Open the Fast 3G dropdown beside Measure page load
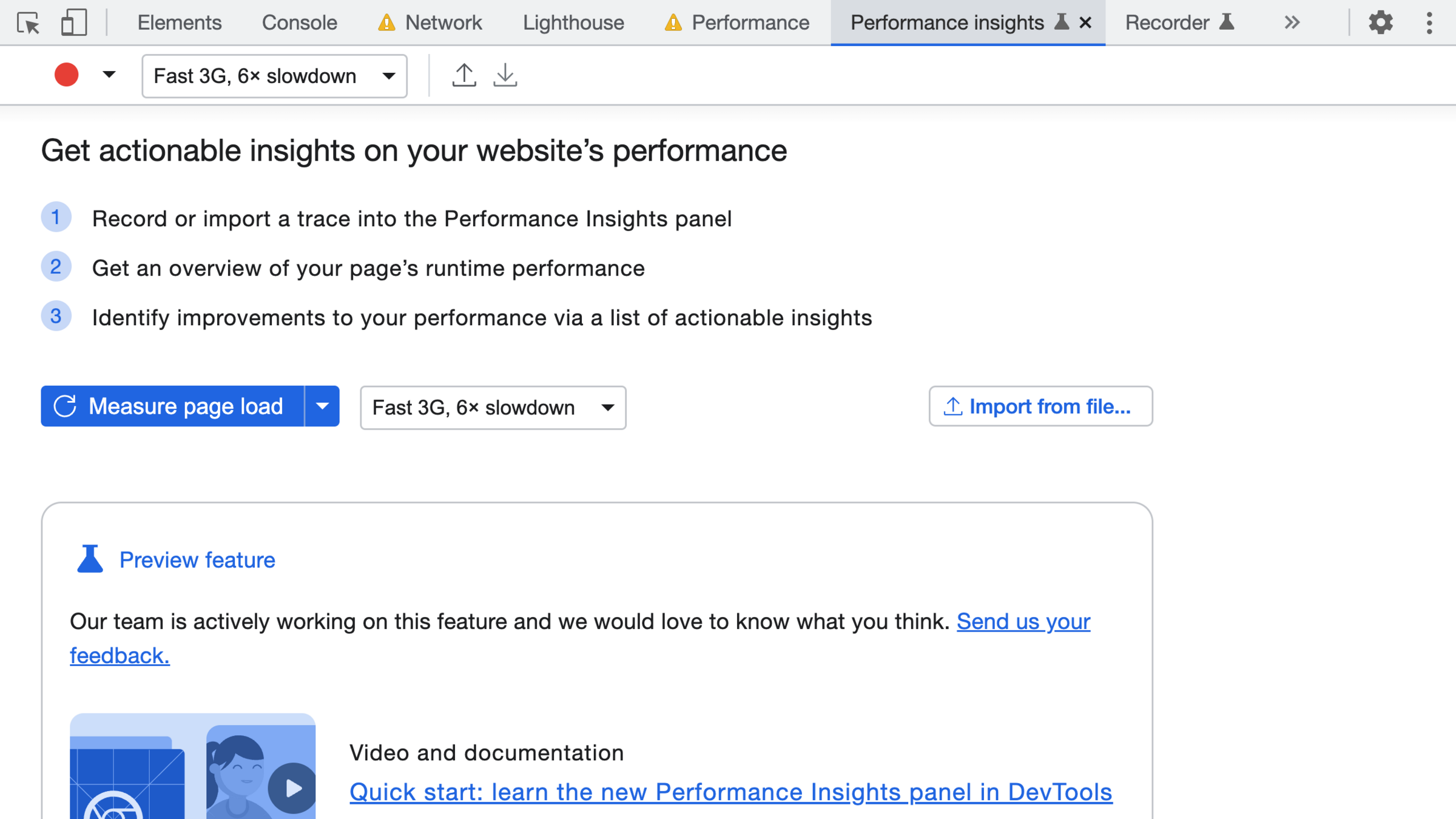 tap(493, 408)
